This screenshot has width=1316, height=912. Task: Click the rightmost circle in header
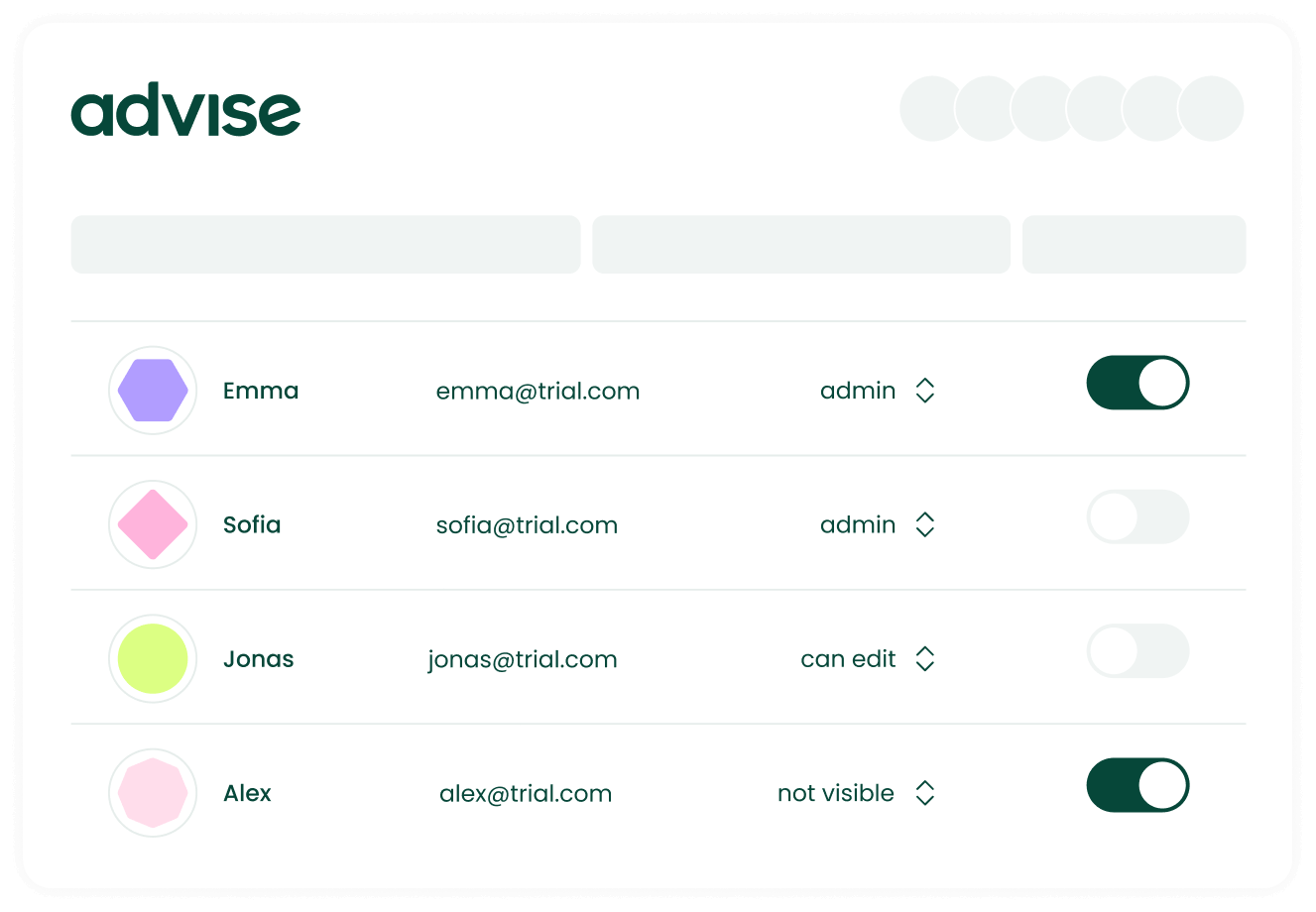1211,109
